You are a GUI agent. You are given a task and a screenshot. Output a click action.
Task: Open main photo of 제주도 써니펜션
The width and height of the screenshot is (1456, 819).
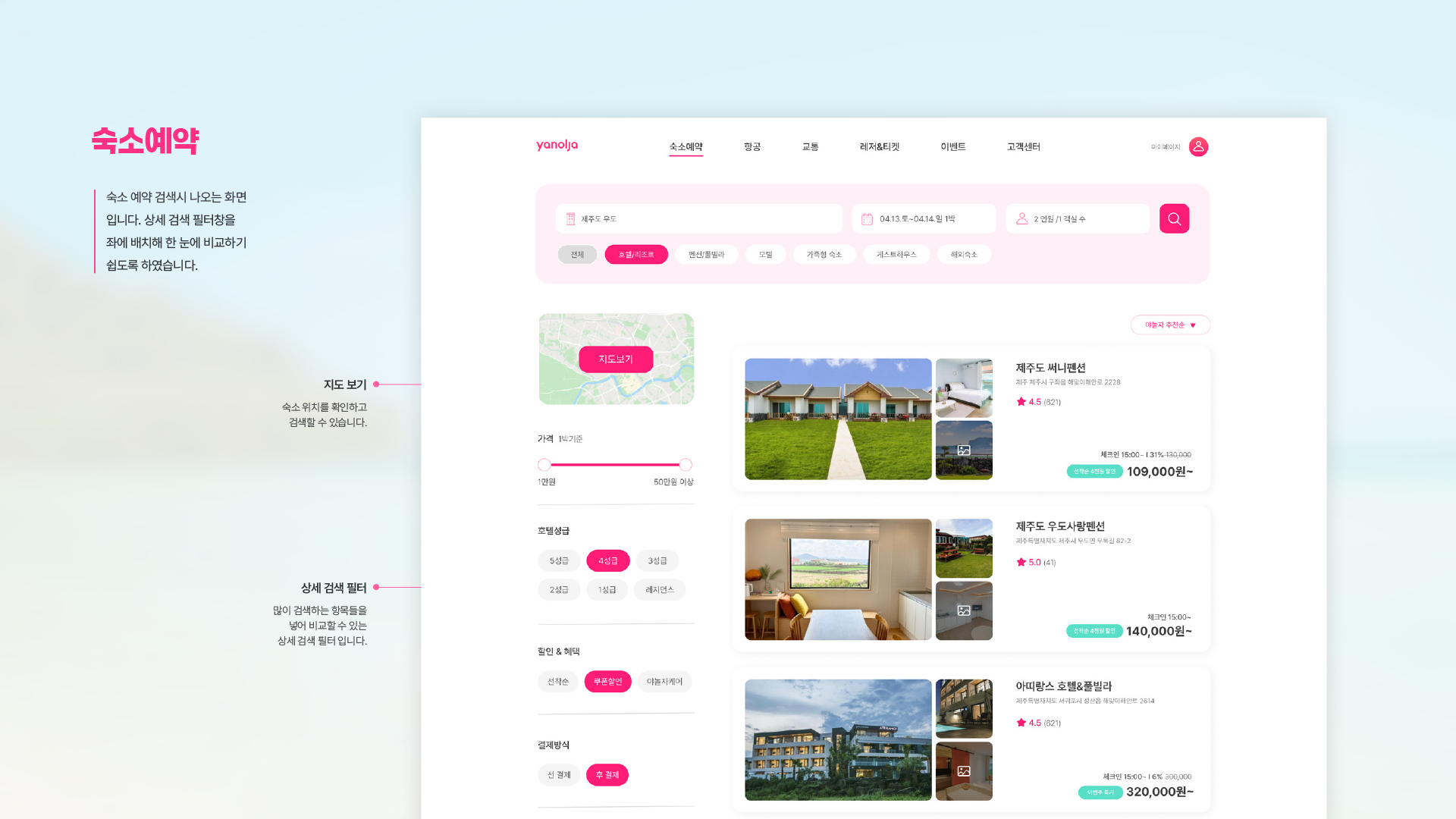pyautogui.click(x=838, y=419)
